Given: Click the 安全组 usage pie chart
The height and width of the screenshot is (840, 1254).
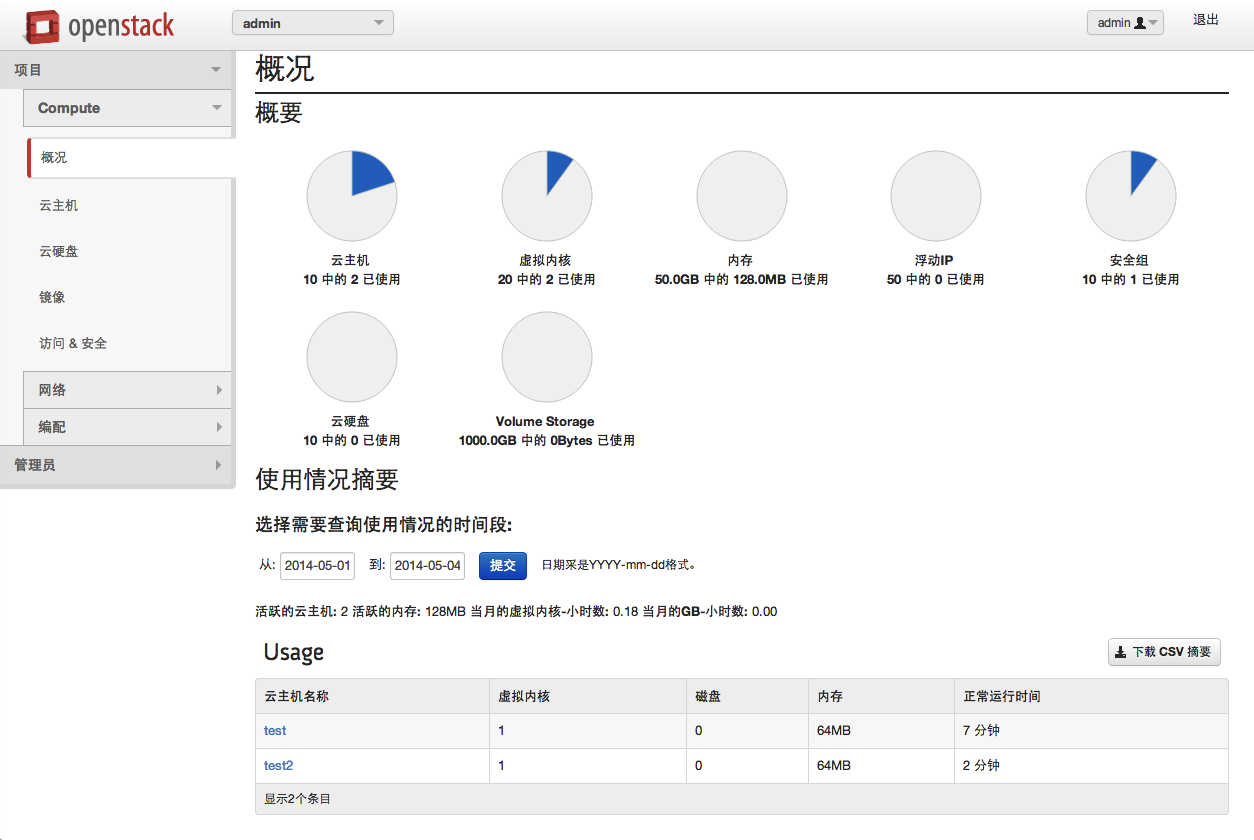Looking at the screenshot, I should pos(1131,196).
